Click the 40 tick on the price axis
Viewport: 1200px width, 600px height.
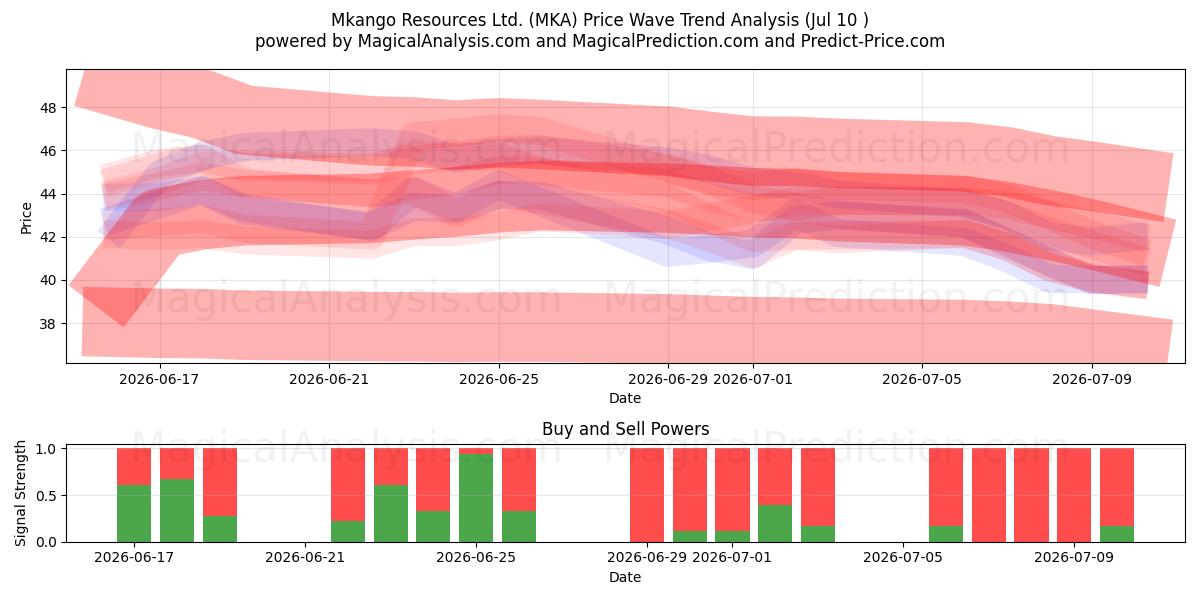[x=50, y=280]
